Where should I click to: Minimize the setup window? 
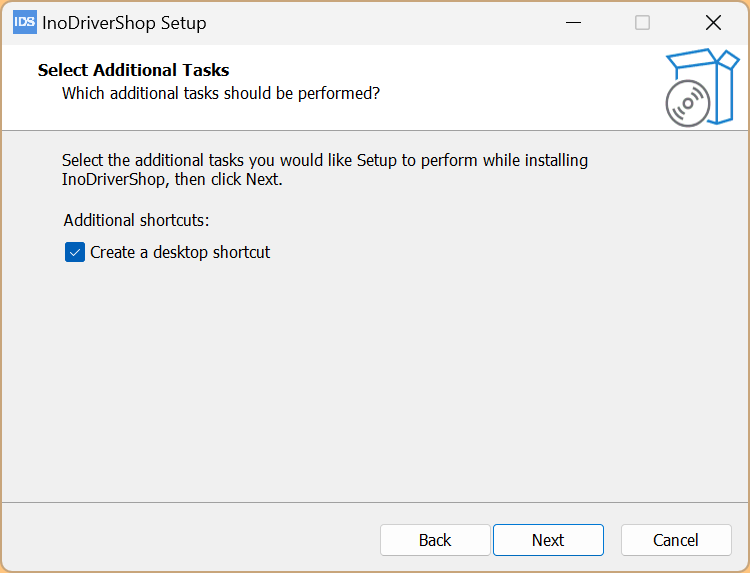(x=573, y=22)
